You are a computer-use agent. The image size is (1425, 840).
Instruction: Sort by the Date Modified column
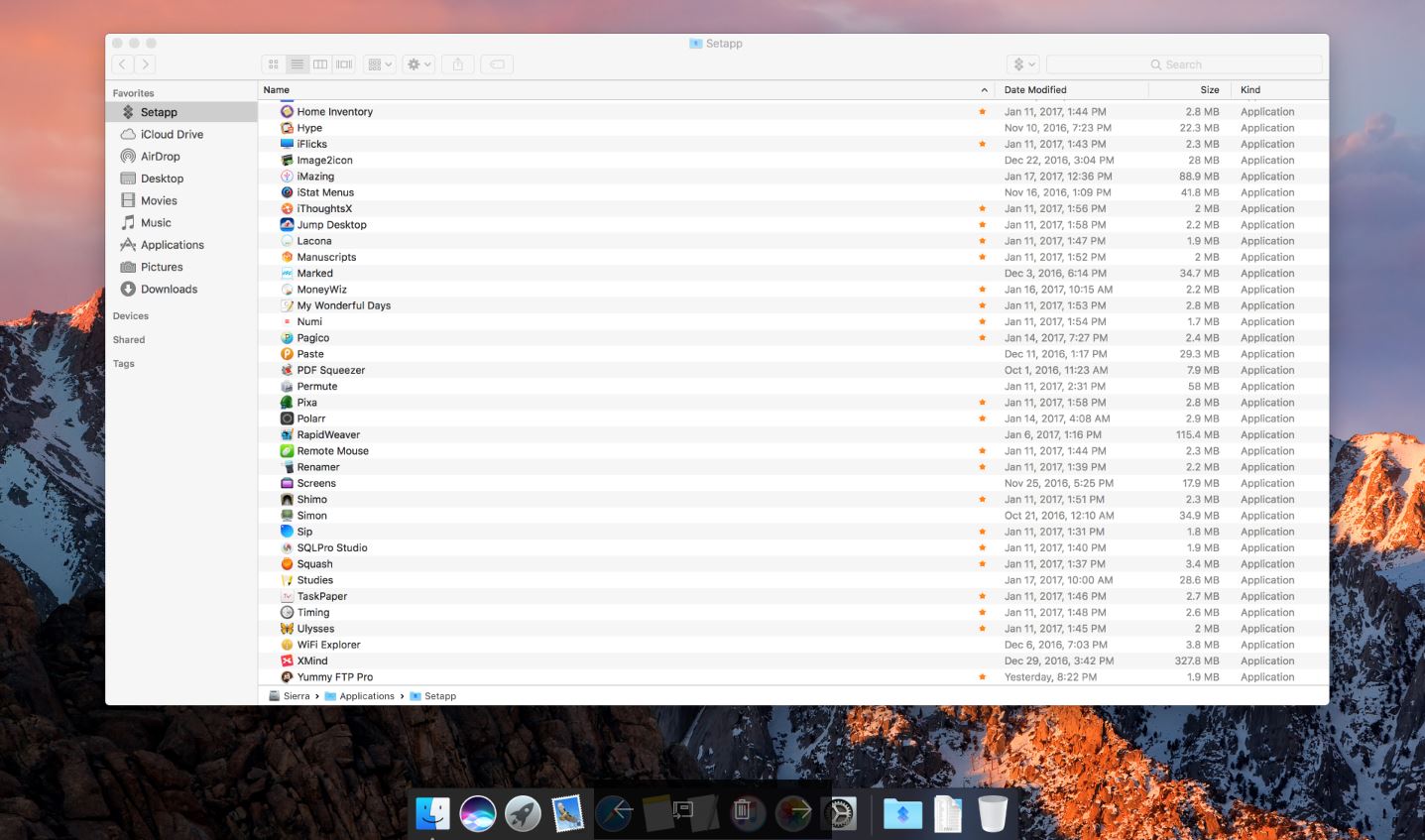coord(1035,90)
